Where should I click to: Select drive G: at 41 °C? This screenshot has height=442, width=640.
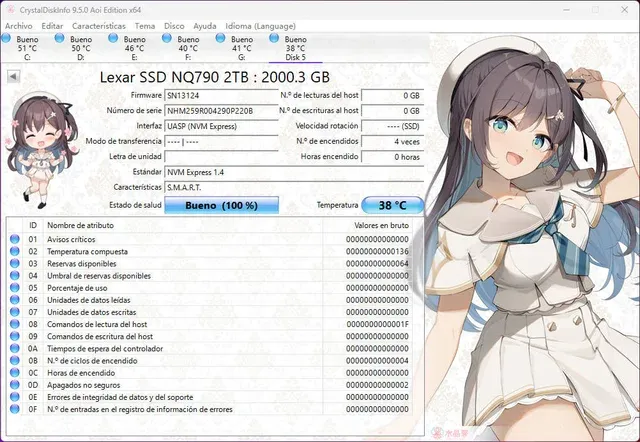tap(242, 48)
